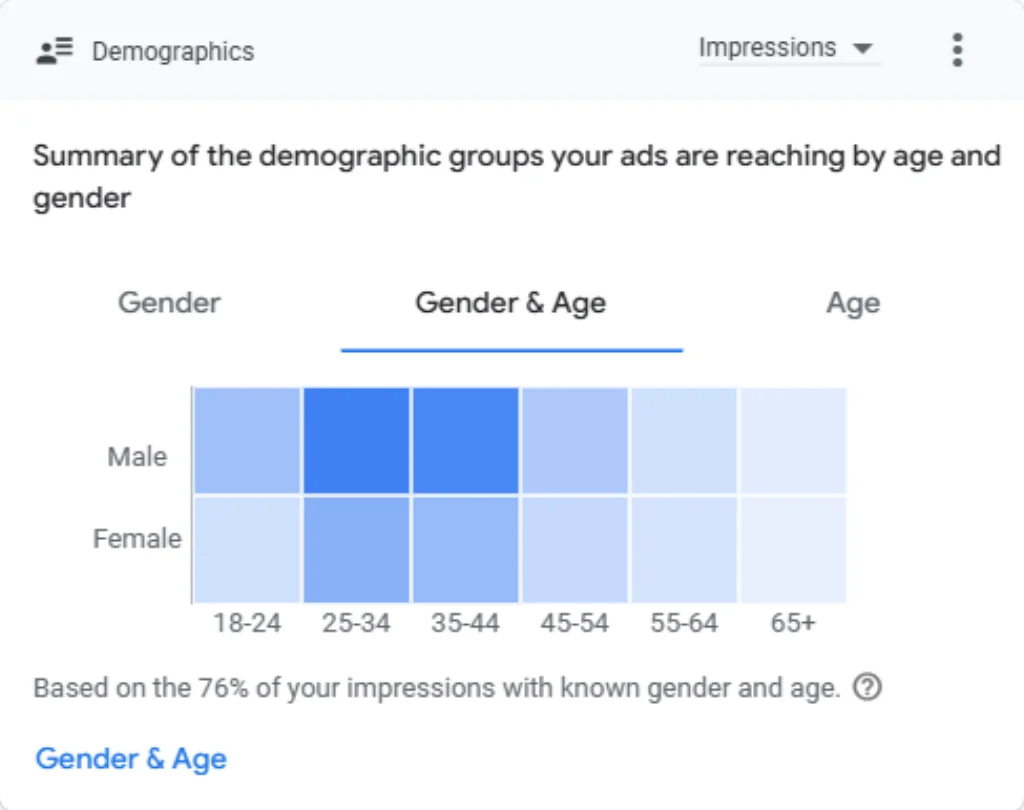This screenshot has height=810, width=1024.
Task: Select the Male 35-44 heatmap cell
Action: pyautogui.click(x=466, y=440)
